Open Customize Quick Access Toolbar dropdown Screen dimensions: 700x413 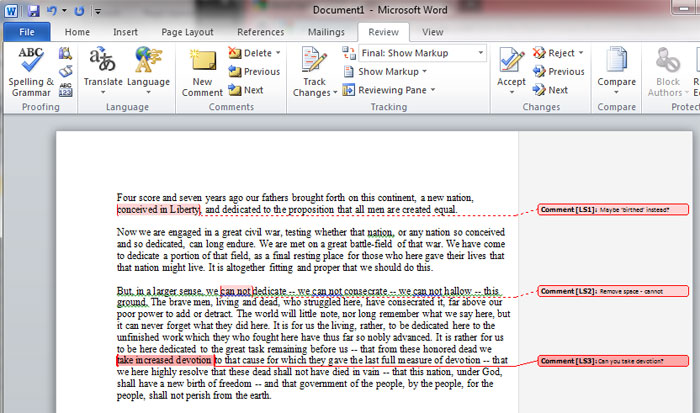point(98,11)
